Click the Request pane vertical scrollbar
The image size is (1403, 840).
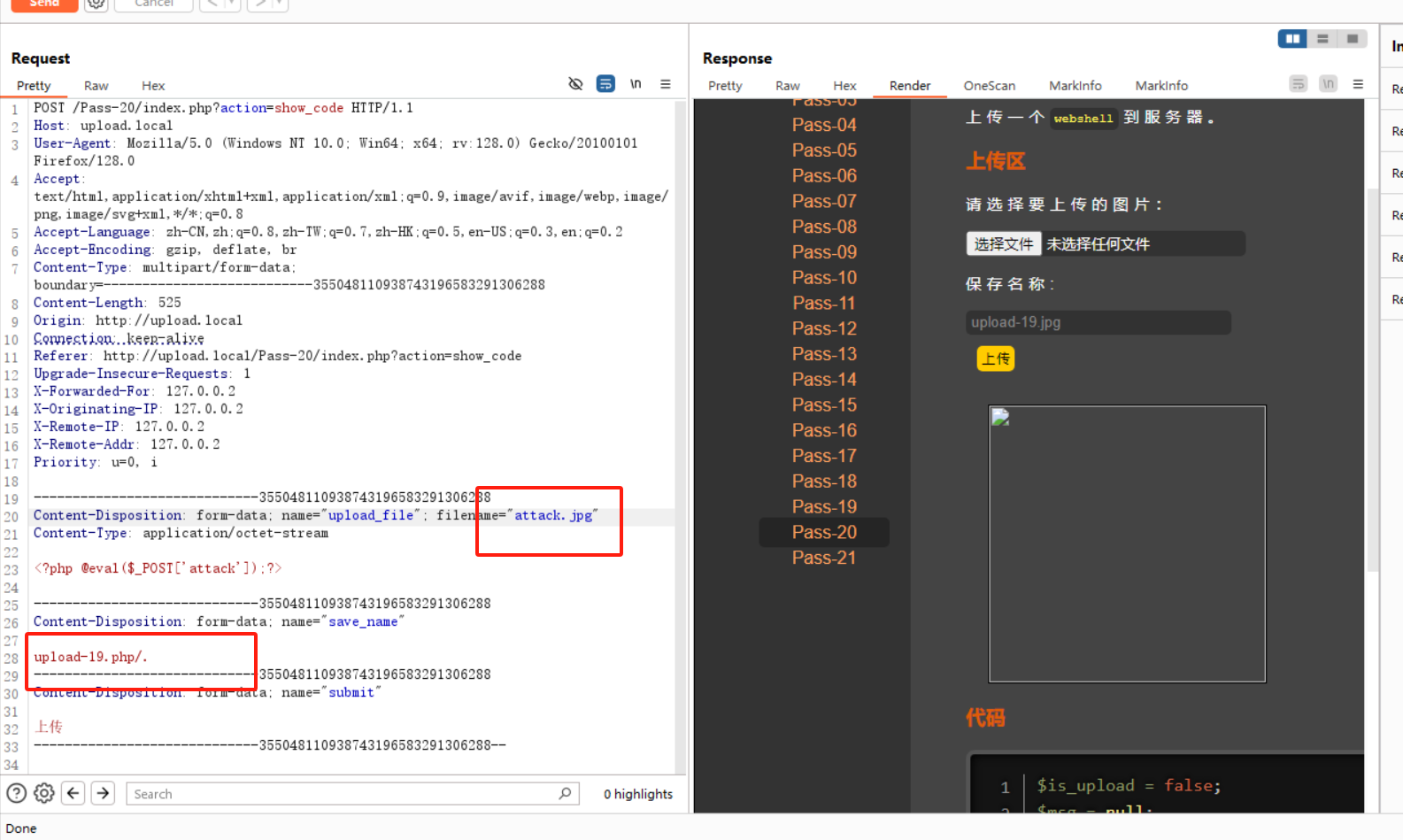coord(680,435)
